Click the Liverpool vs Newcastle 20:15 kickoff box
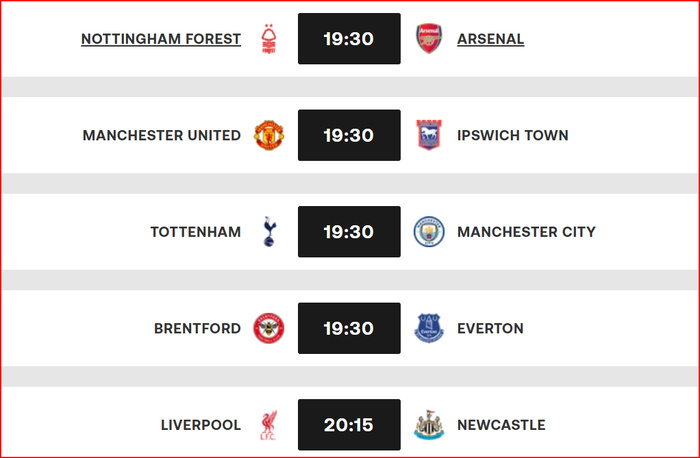Screen dimensions: 700x458 point(349,425)
